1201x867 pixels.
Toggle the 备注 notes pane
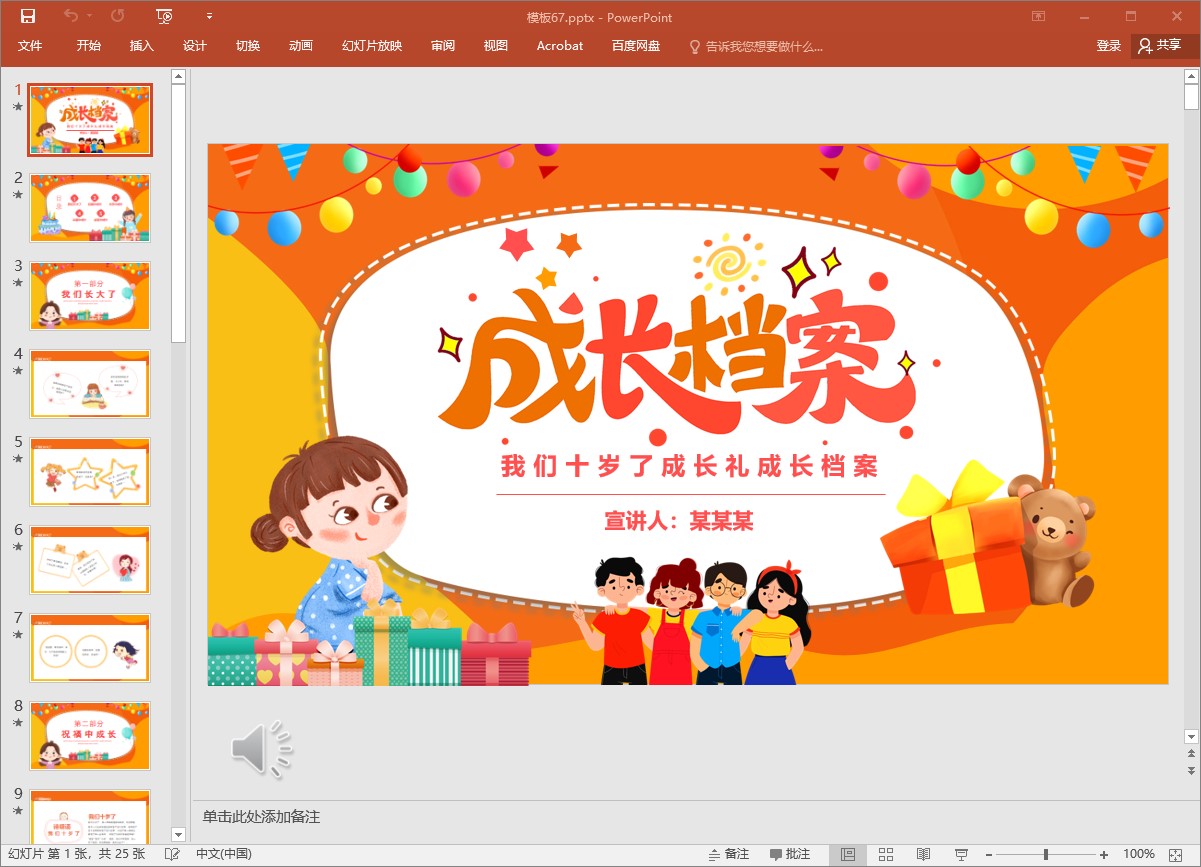[x=729, y=854]
